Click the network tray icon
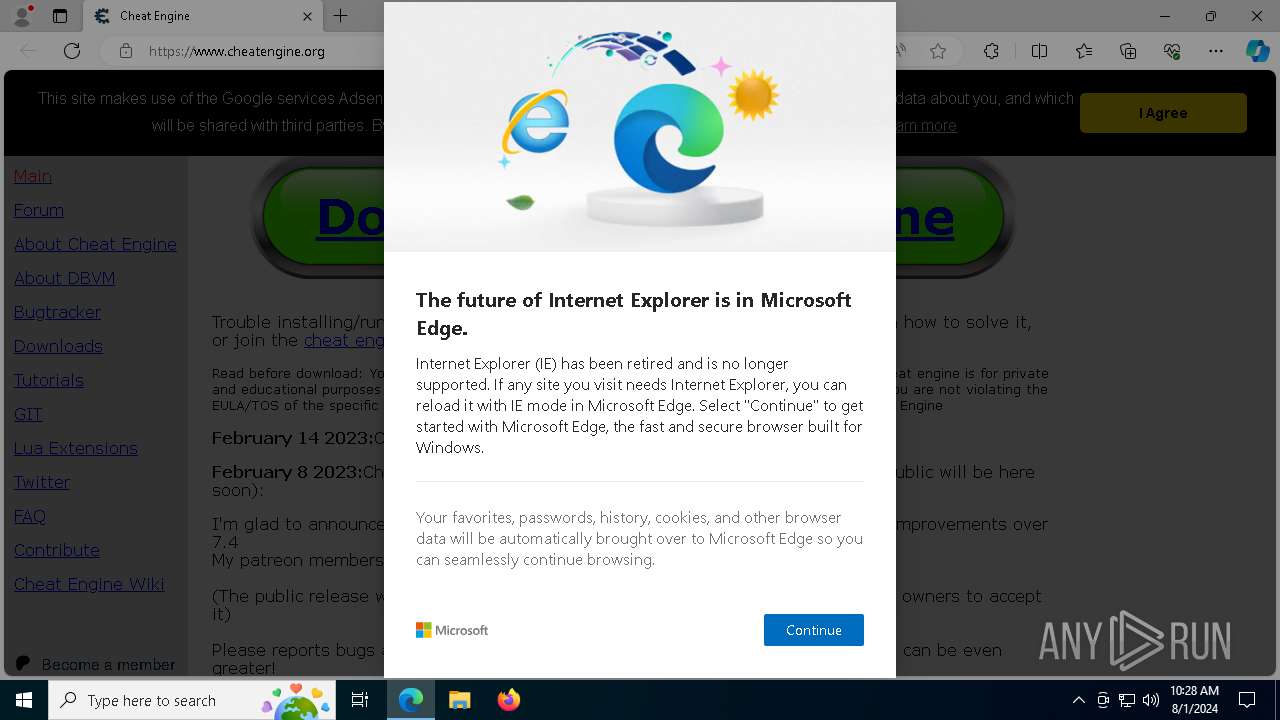 pyautogui.click(x=1127, y=700)
